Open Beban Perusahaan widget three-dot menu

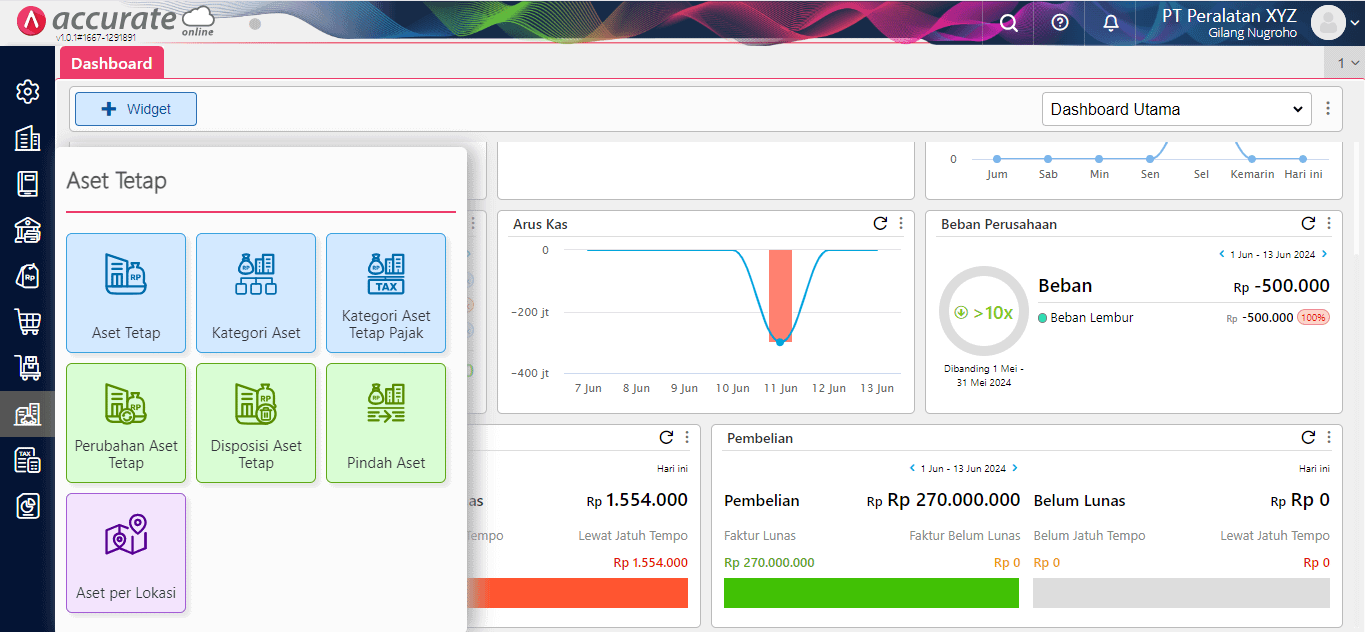point(1329,224)
